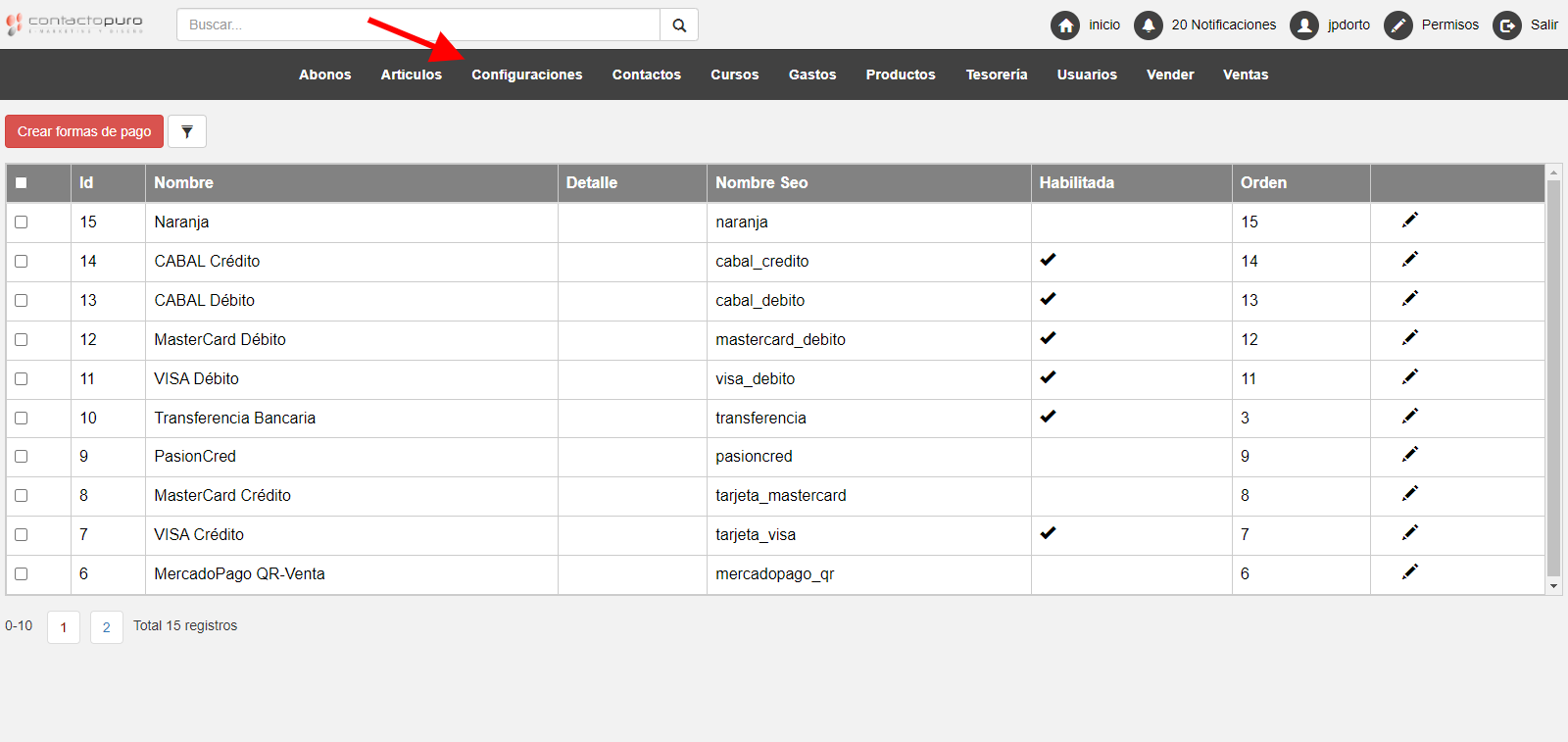Screen dimensions: 1568x742
Task: Open the inicio home icon
Action: pos(1065,25)
